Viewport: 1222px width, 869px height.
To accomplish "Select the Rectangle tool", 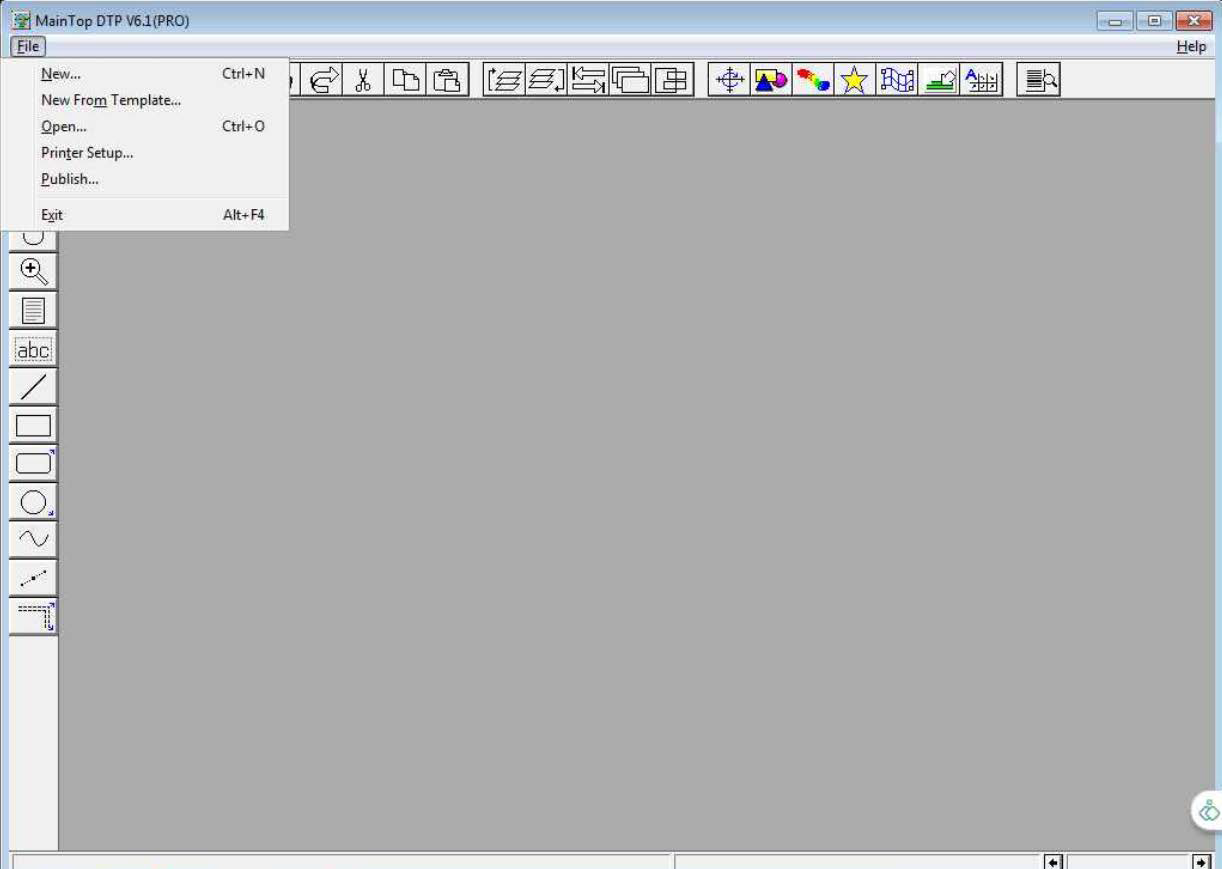I will coord(33,425).
